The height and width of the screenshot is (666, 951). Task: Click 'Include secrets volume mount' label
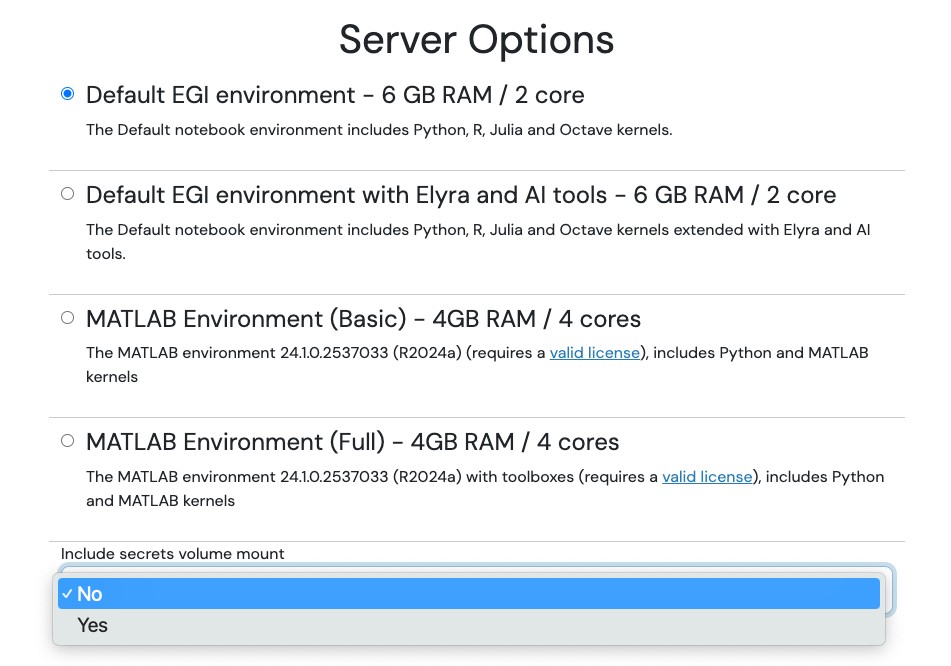(172, 554)
